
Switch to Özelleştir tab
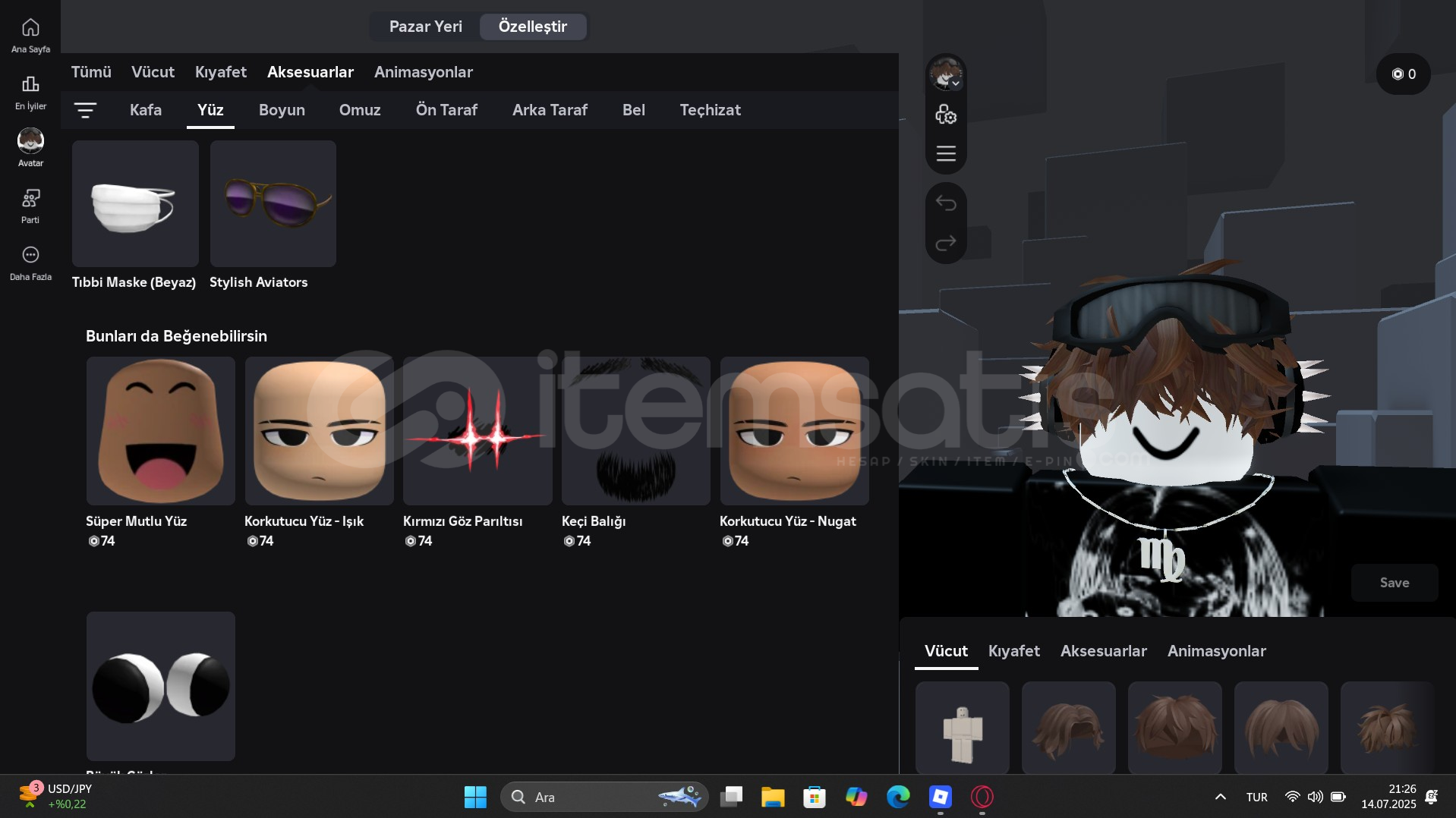tap(532, 27)
